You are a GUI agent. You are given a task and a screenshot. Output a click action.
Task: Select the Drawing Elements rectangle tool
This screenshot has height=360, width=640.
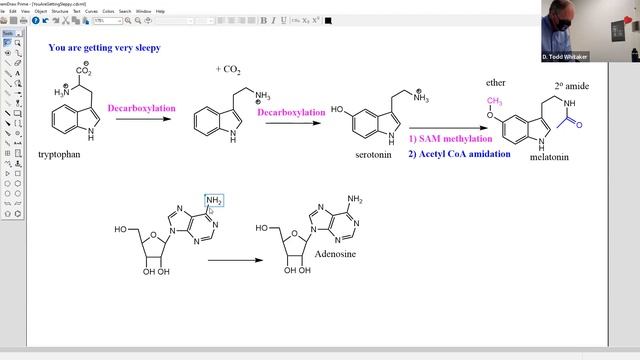(18, 113)
